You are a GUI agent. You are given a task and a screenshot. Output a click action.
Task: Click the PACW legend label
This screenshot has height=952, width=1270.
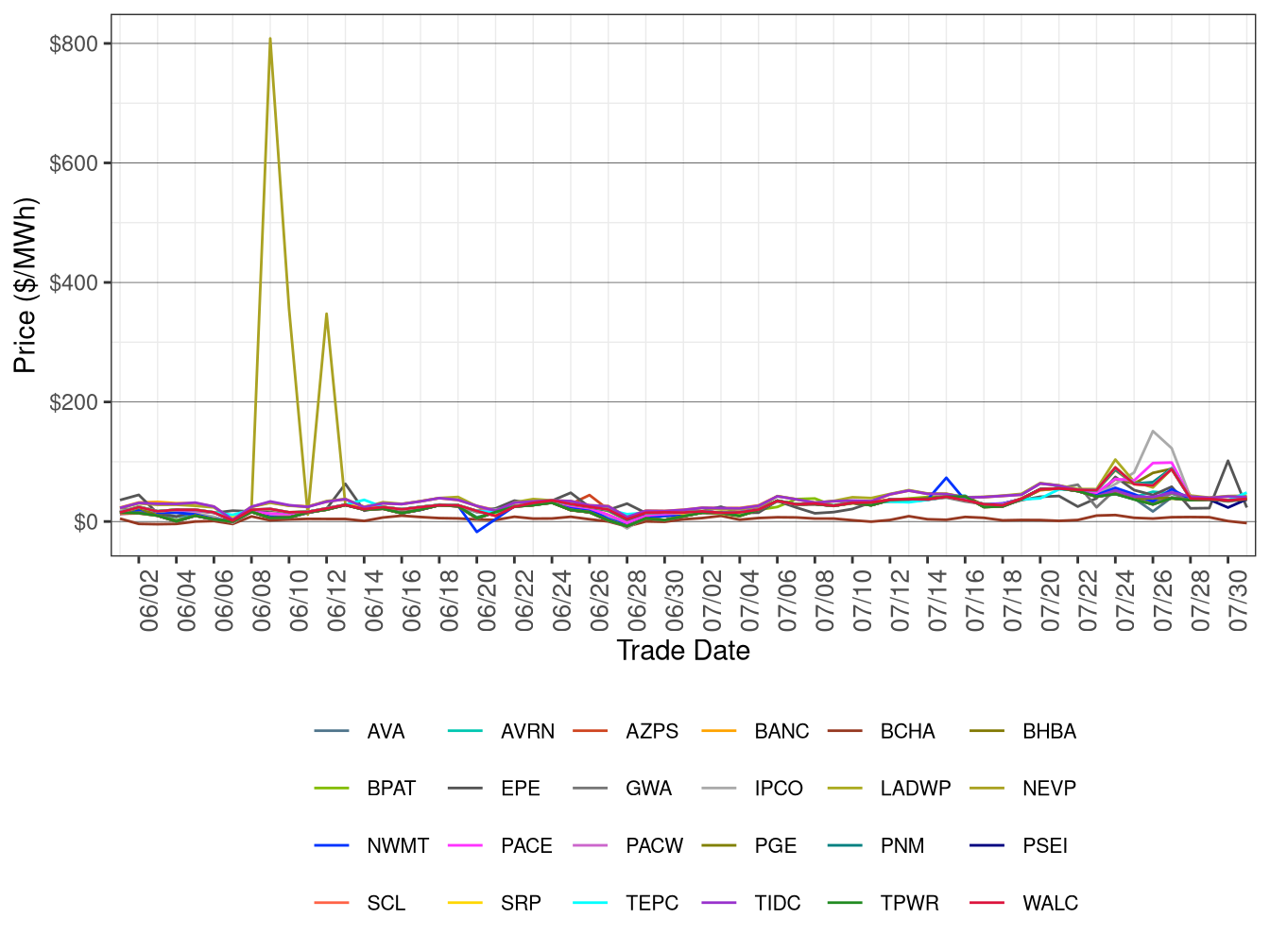pos(654,846)
